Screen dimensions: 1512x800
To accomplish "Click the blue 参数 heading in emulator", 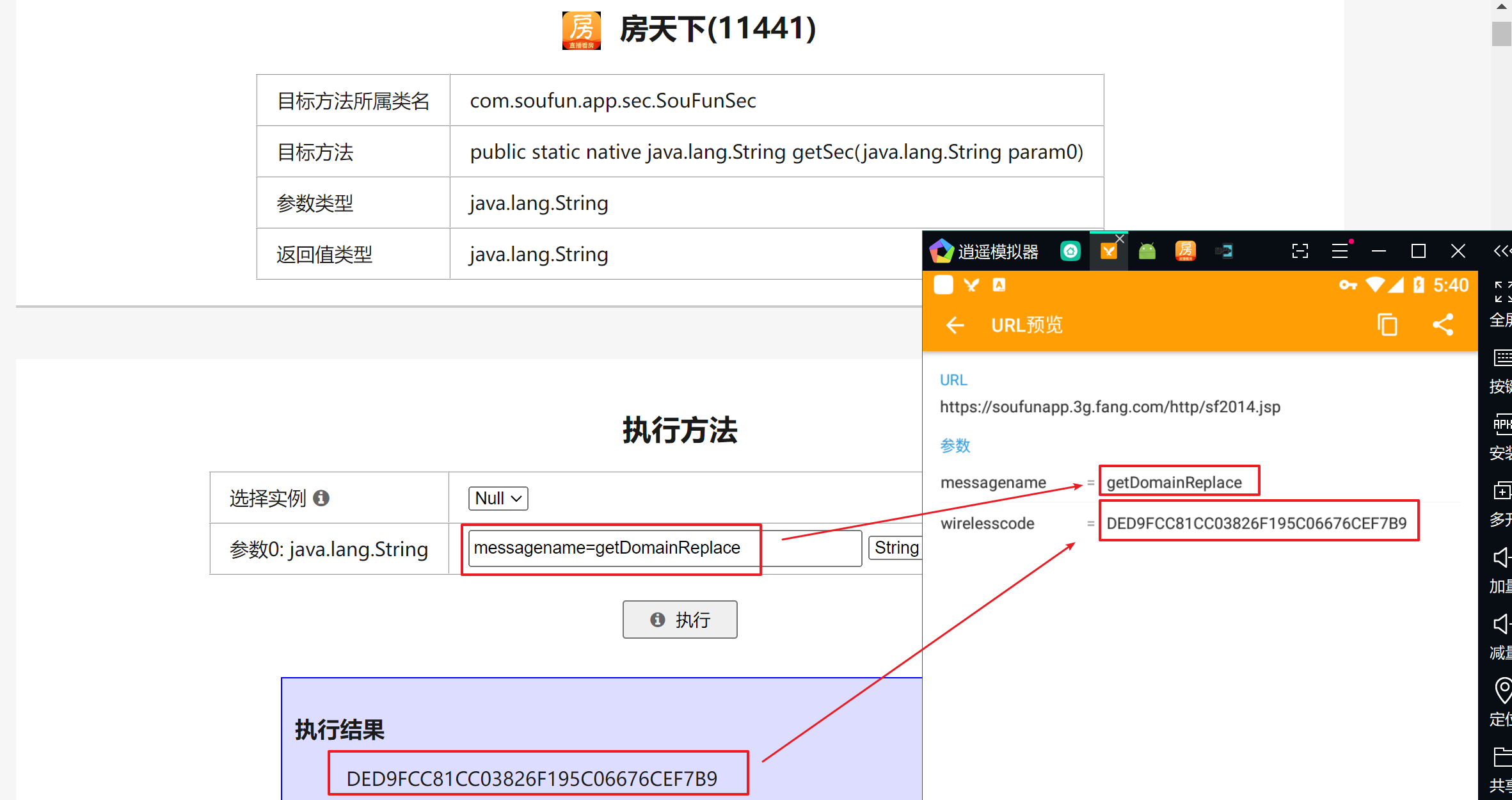I will (955, 445).
